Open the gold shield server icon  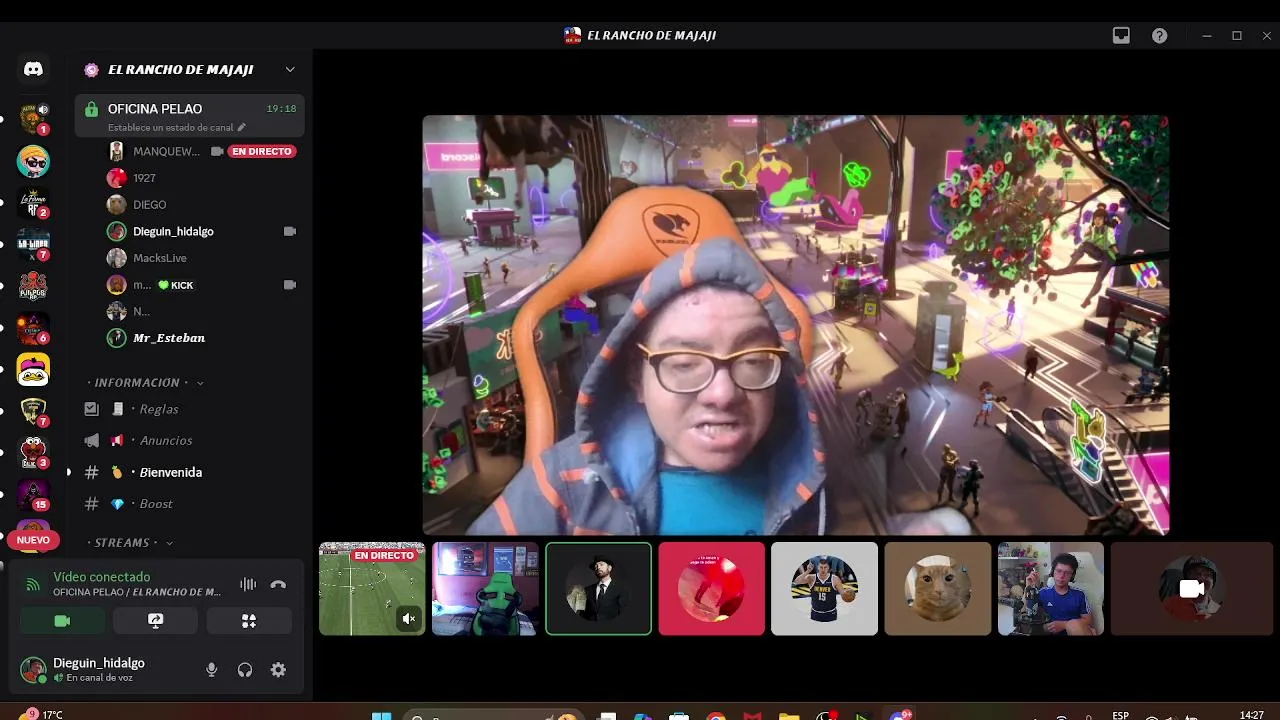(x=33, y=411)
